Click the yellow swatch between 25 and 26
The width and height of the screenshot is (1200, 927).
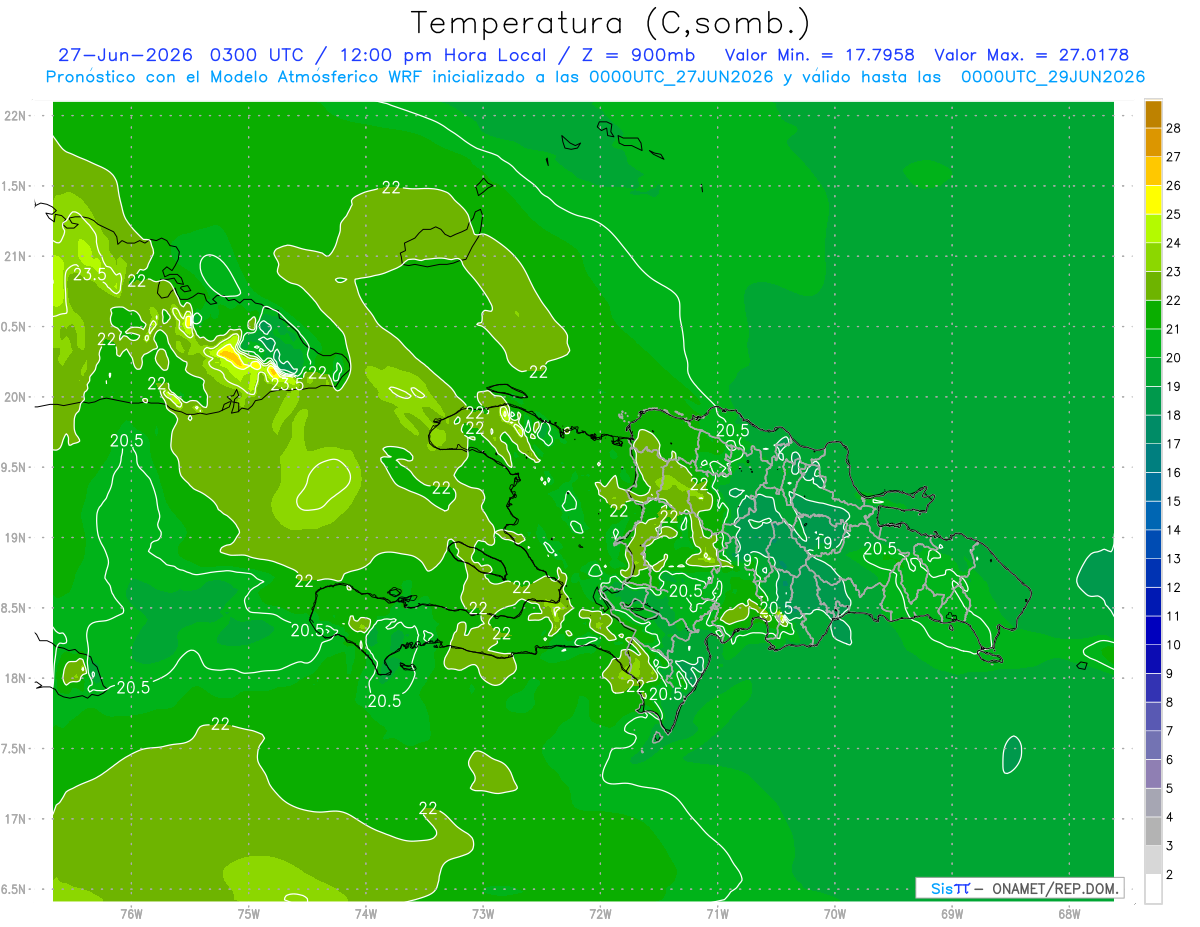[x=1153, y=200]
